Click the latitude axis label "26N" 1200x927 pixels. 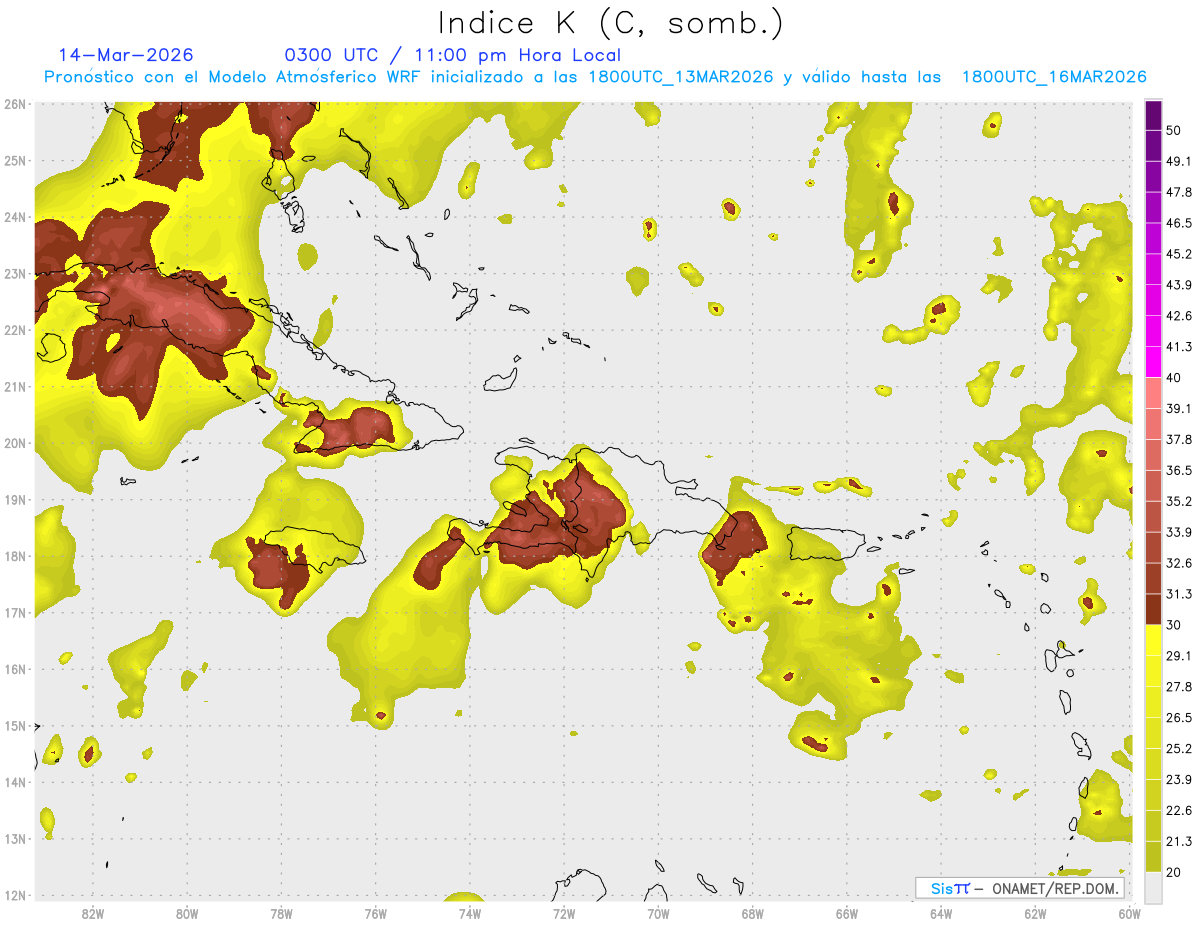point(15,104)
